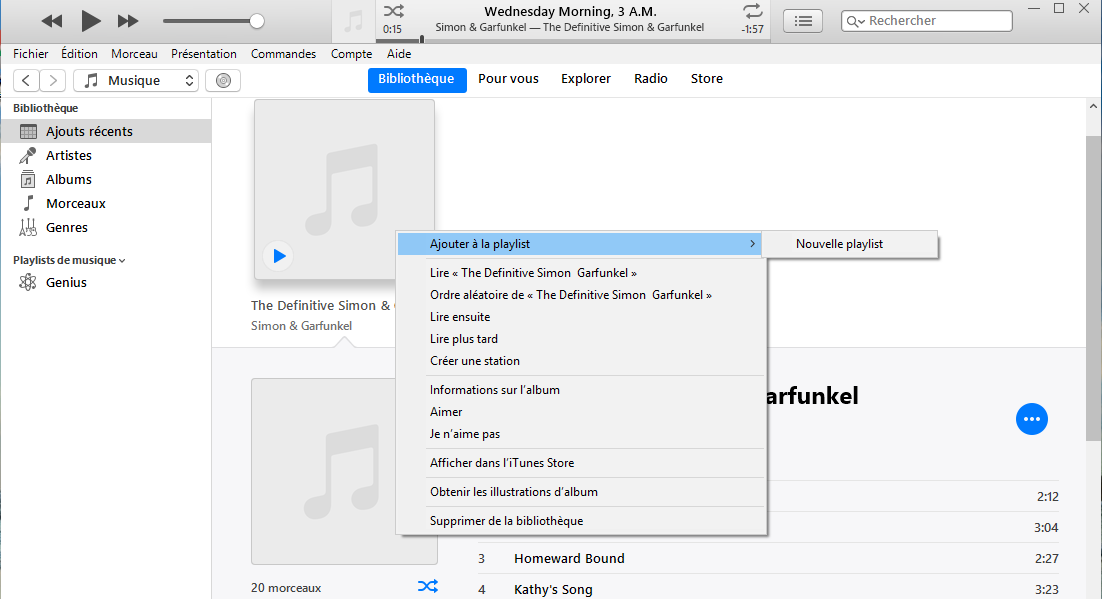Adjust the volume slider knob

tap(257, 21)
